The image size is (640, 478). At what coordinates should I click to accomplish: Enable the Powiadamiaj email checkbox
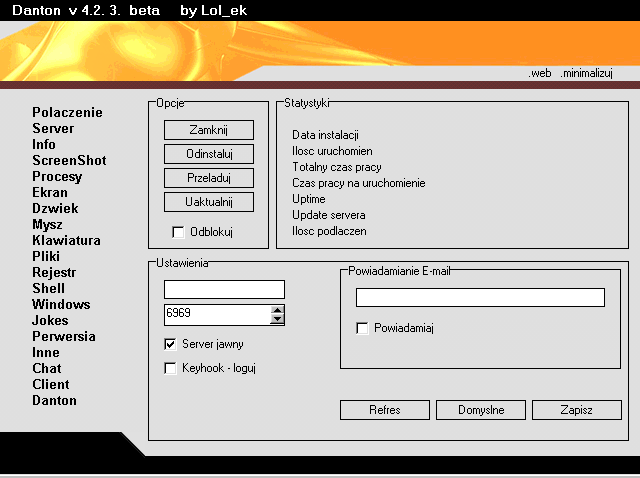(x=363, y=327)
